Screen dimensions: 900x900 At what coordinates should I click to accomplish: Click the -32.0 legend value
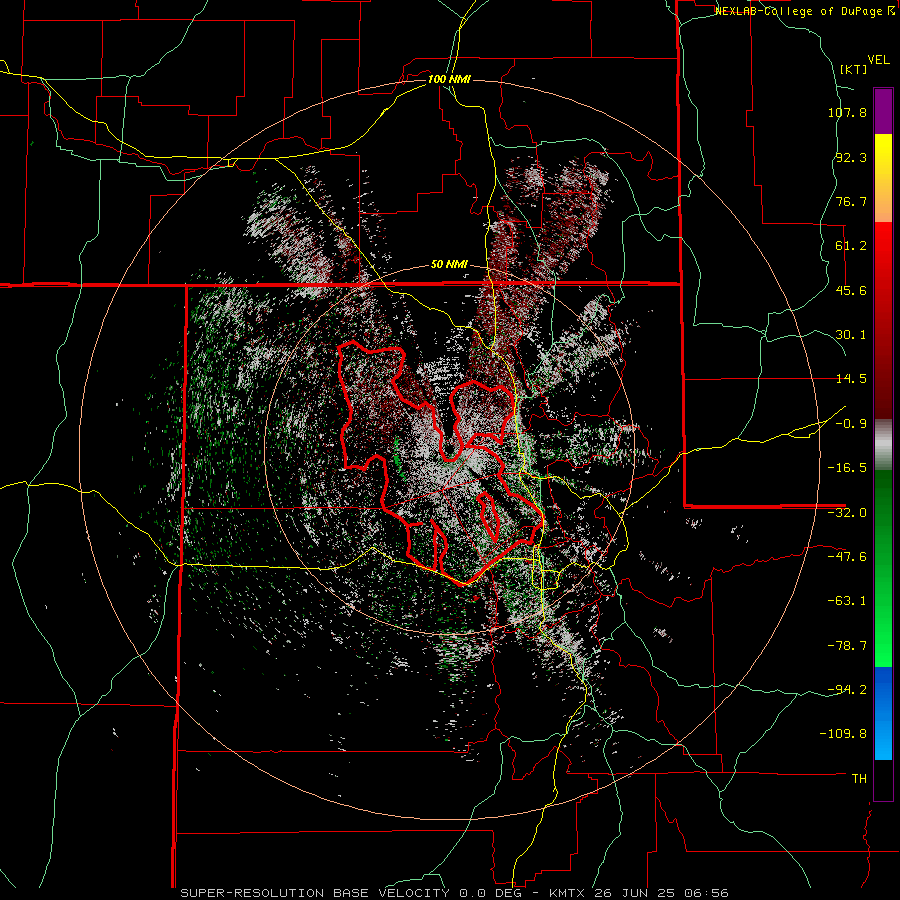click(x=847, y=513)
